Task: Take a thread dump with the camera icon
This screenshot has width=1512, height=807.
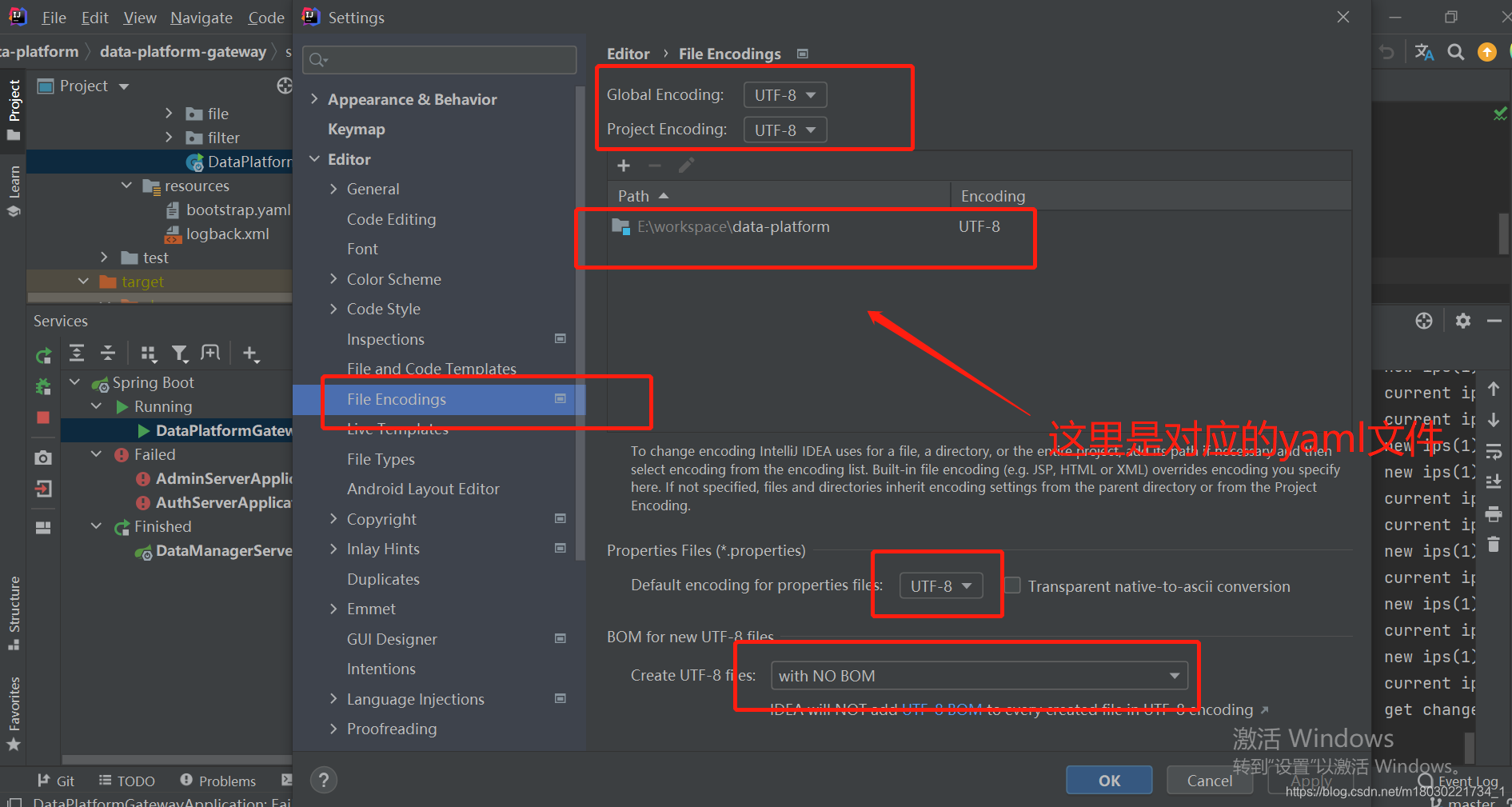Action: 43,457
